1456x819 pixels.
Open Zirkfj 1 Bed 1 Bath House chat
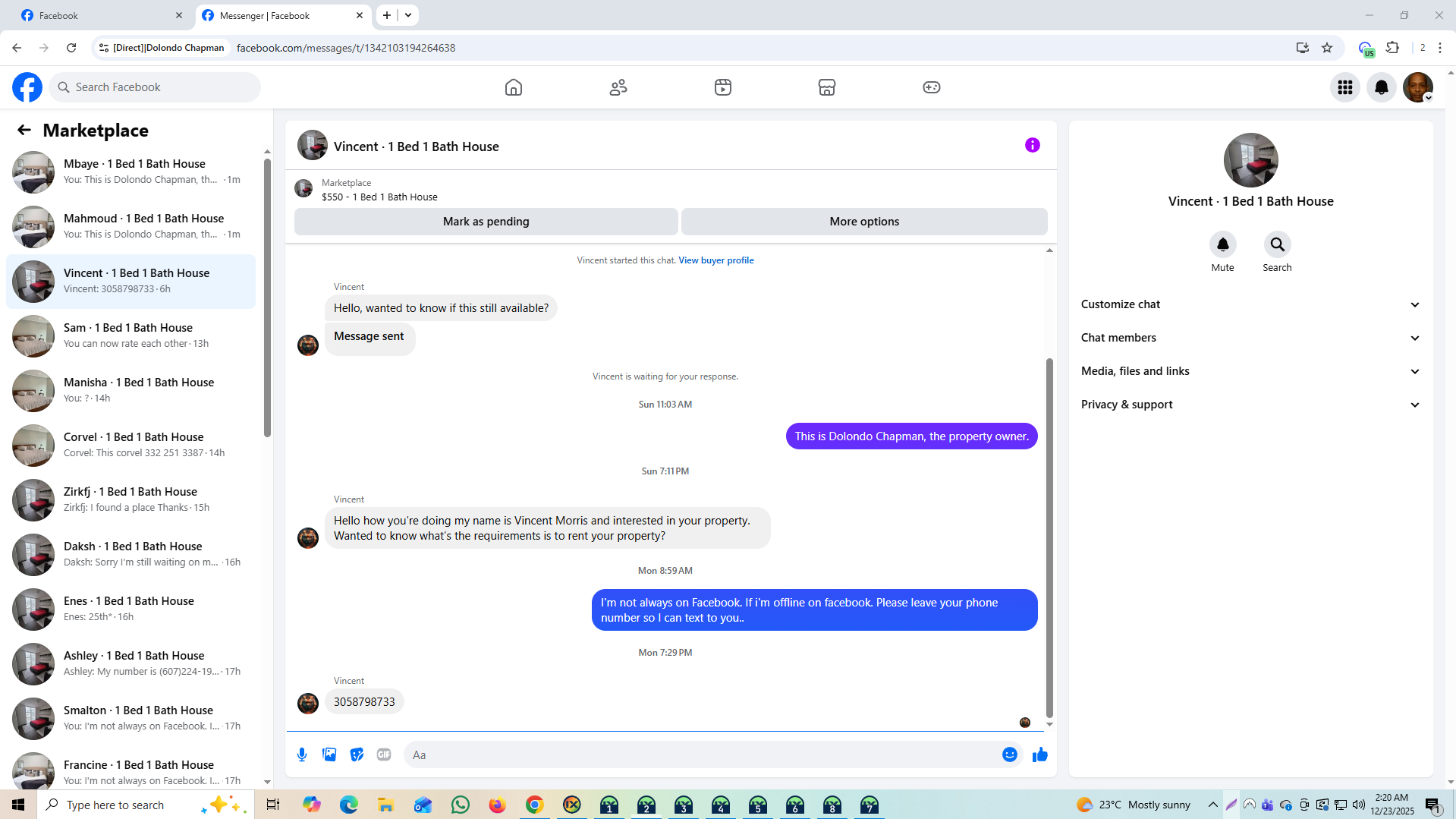click(131, 500)
